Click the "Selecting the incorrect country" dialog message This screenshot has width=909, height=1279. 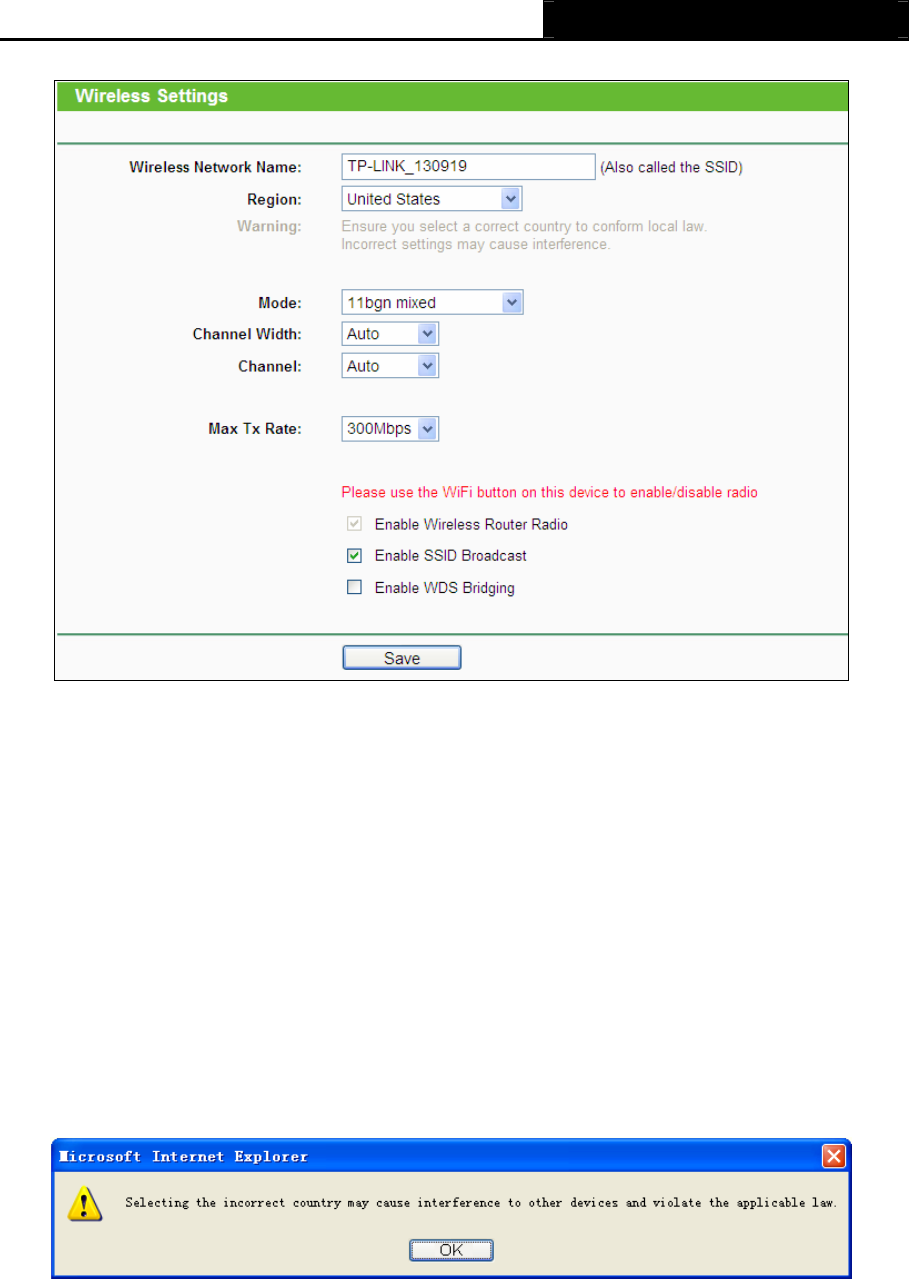(480, 1203)
